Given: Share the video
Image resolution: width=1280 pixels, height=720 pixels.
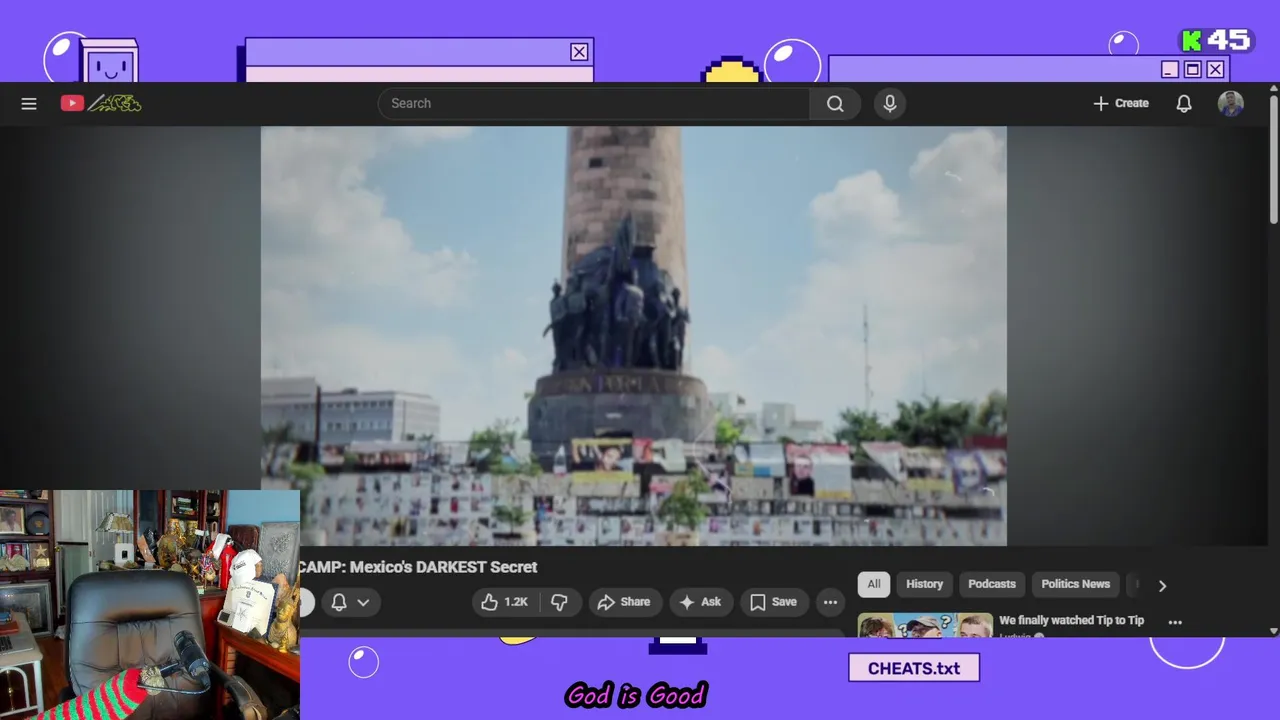Looking at the screenshot, I should point(624,602).
